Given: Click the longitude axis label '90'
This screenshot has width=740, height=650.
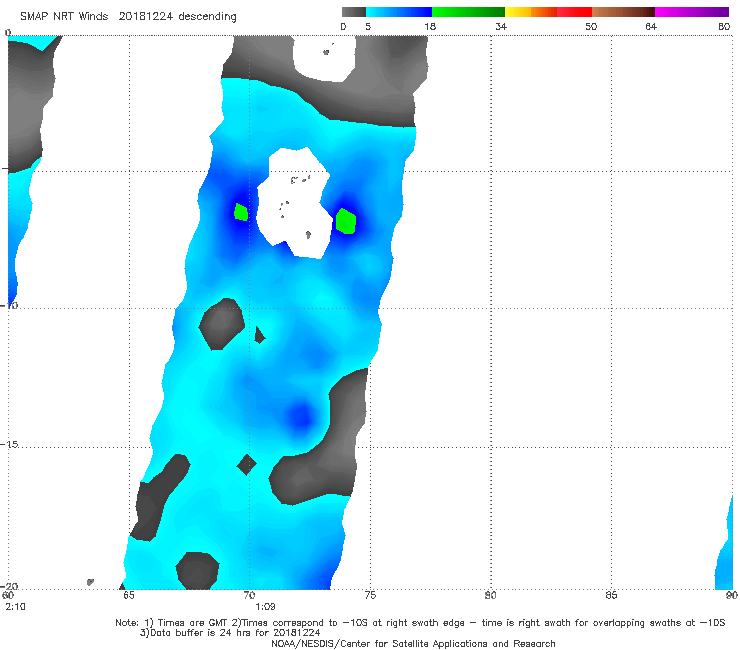Looking at the screenshot, I should pos(731,595).
